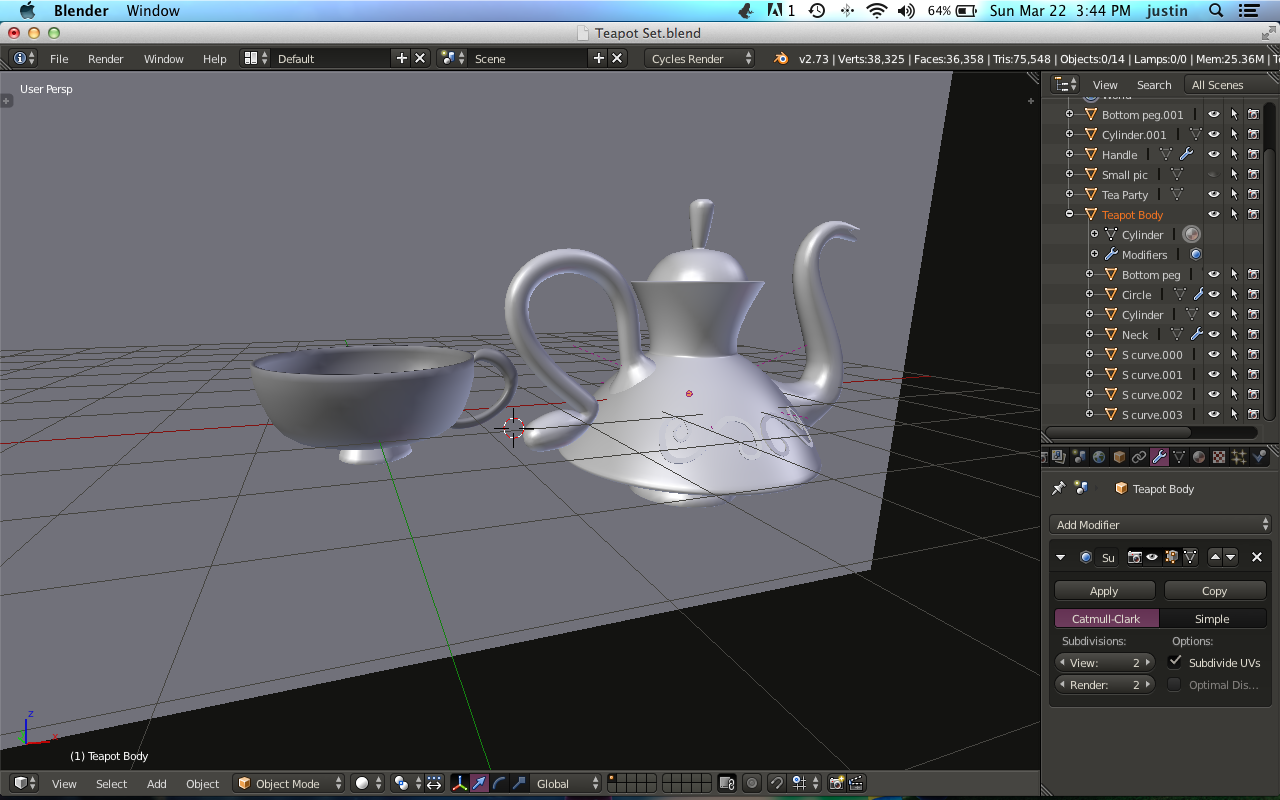Open the Particles properties tab
This screenshot has width=1280, height=800.
point(1239,457)
